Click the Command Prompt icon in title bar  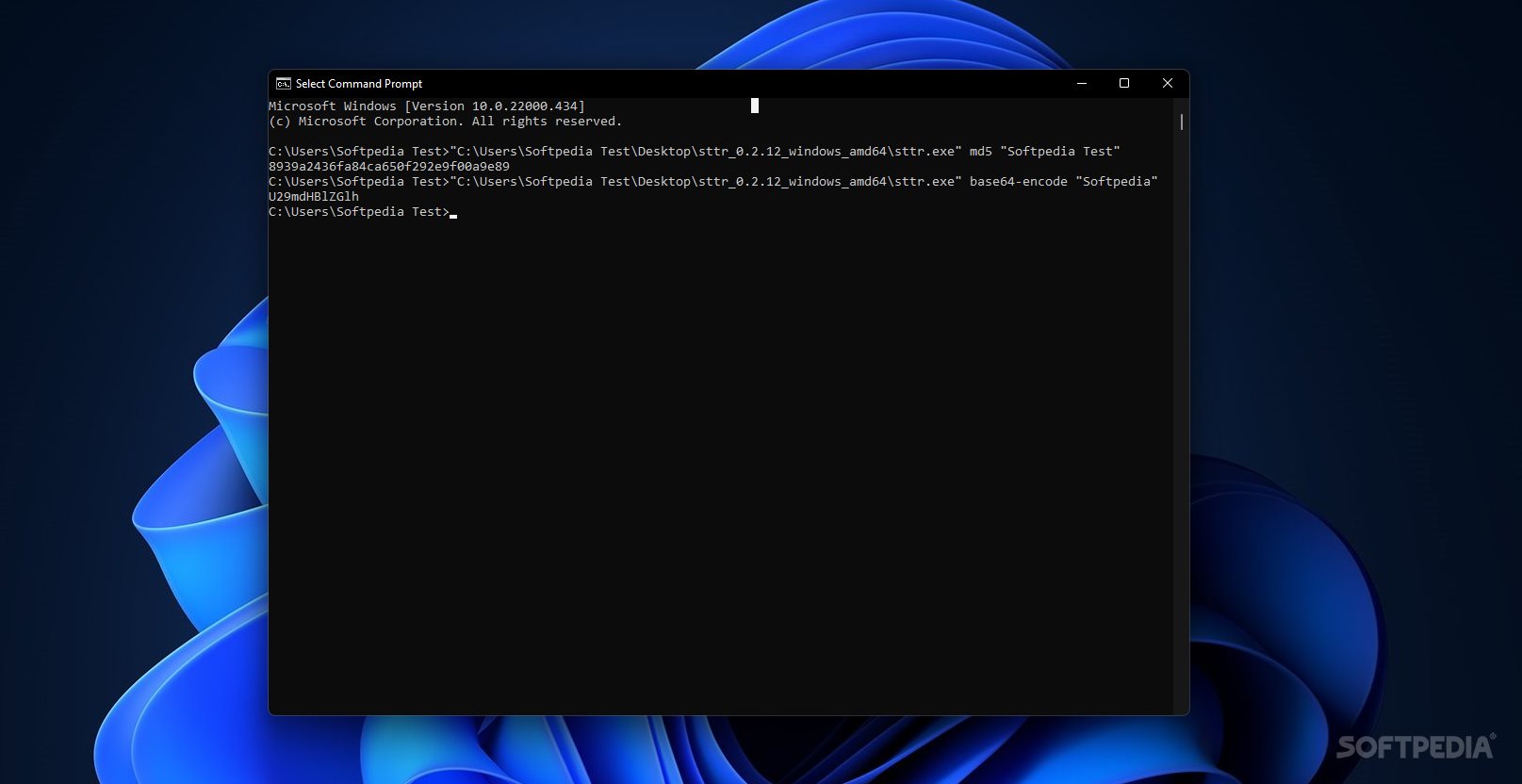point(283,84)
